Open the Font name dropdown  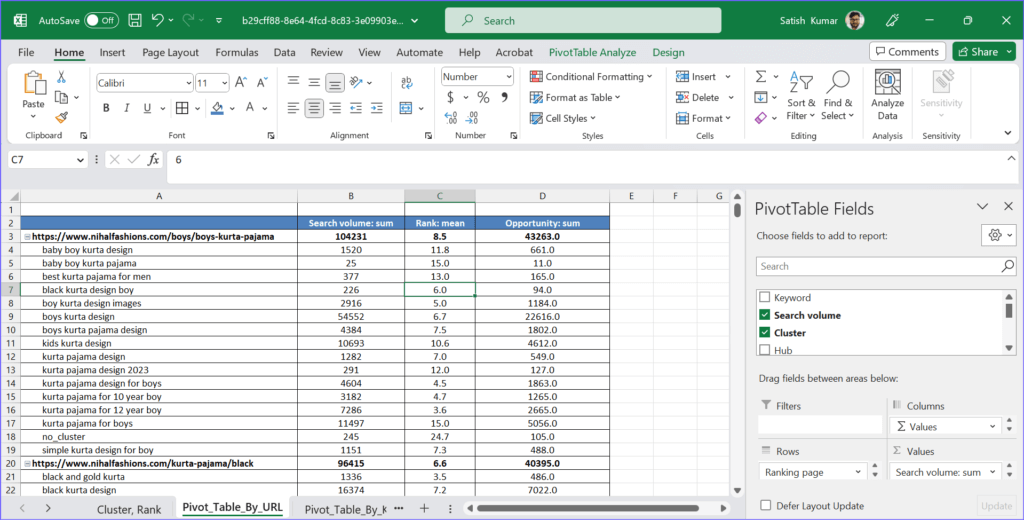point(189,83)
